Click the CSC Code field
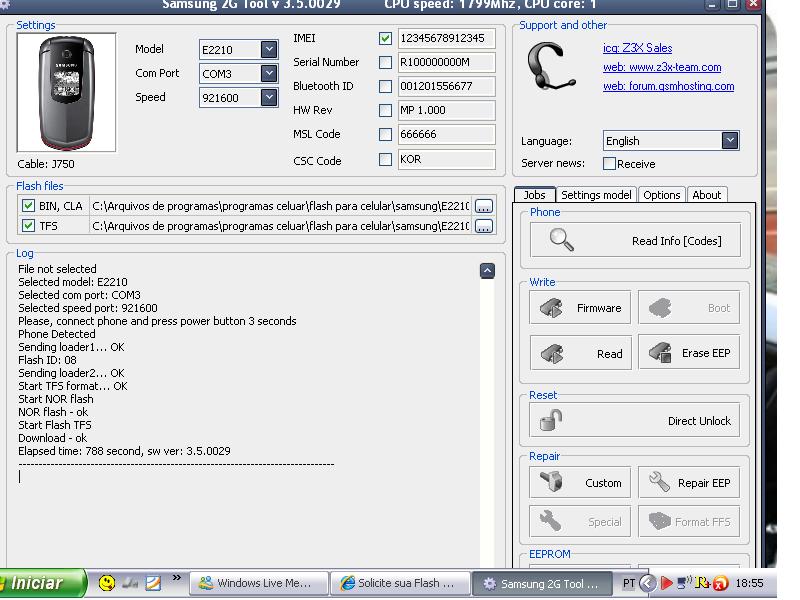The image size is (800, 600). (x=446, y=159)
